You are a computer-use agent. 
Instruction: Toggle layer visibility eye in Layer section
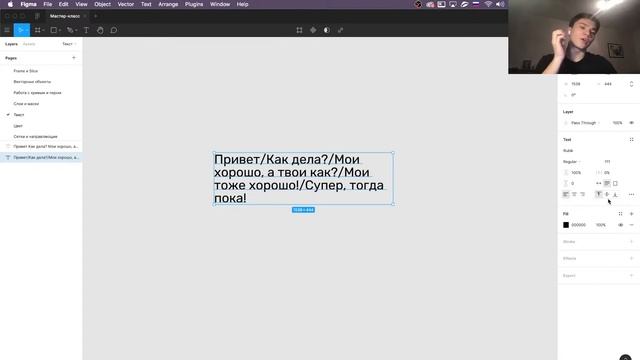[631, 123]
